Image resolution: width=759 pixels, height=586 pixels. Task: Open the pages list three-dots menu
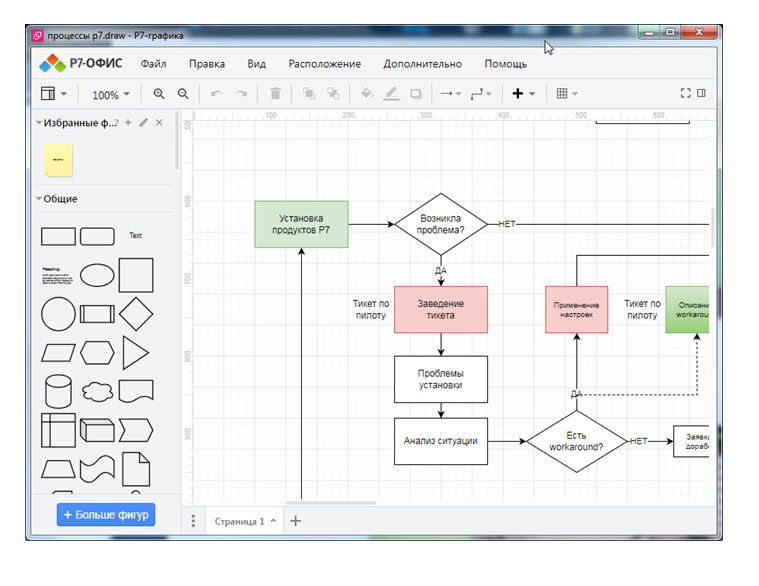(x=193, y=521)
